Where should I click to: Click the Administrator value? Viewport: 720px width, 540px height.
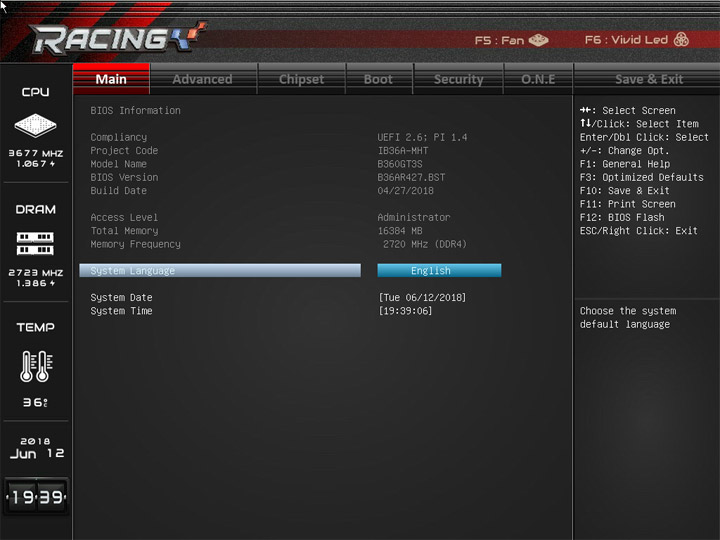coord(414,217)
